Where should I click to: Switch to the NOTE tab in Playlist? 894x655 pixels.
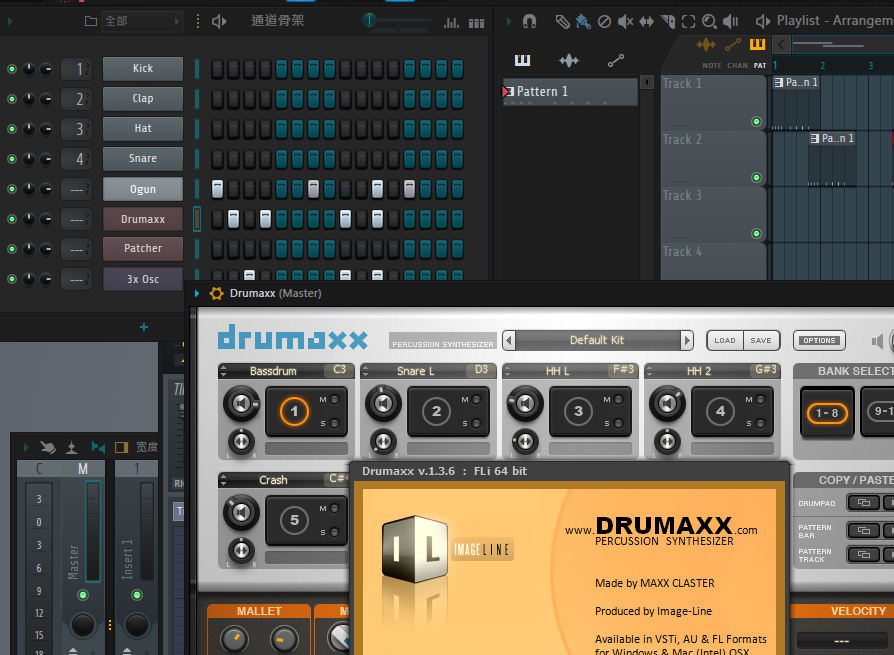click(712, 66)
